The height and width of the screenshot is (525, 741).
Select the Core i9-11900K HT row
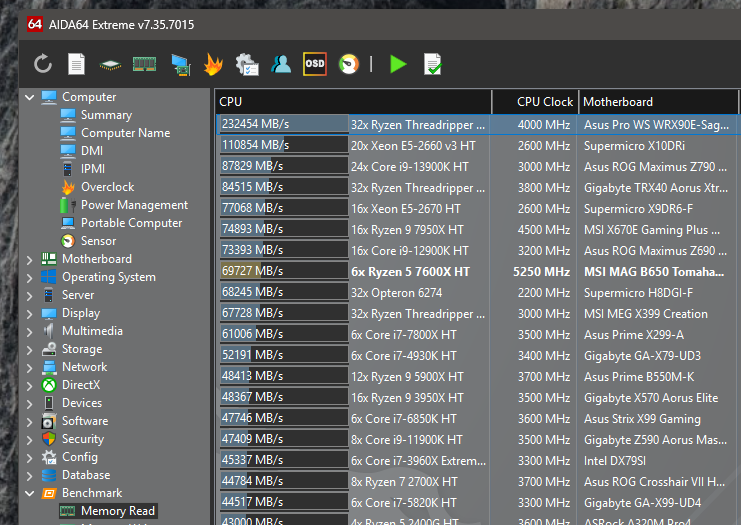[478, 439]
